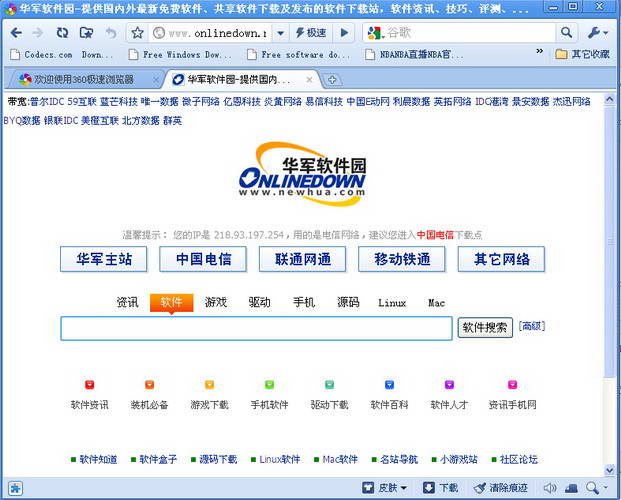Open the wrench settings menu

click(597, 33)
